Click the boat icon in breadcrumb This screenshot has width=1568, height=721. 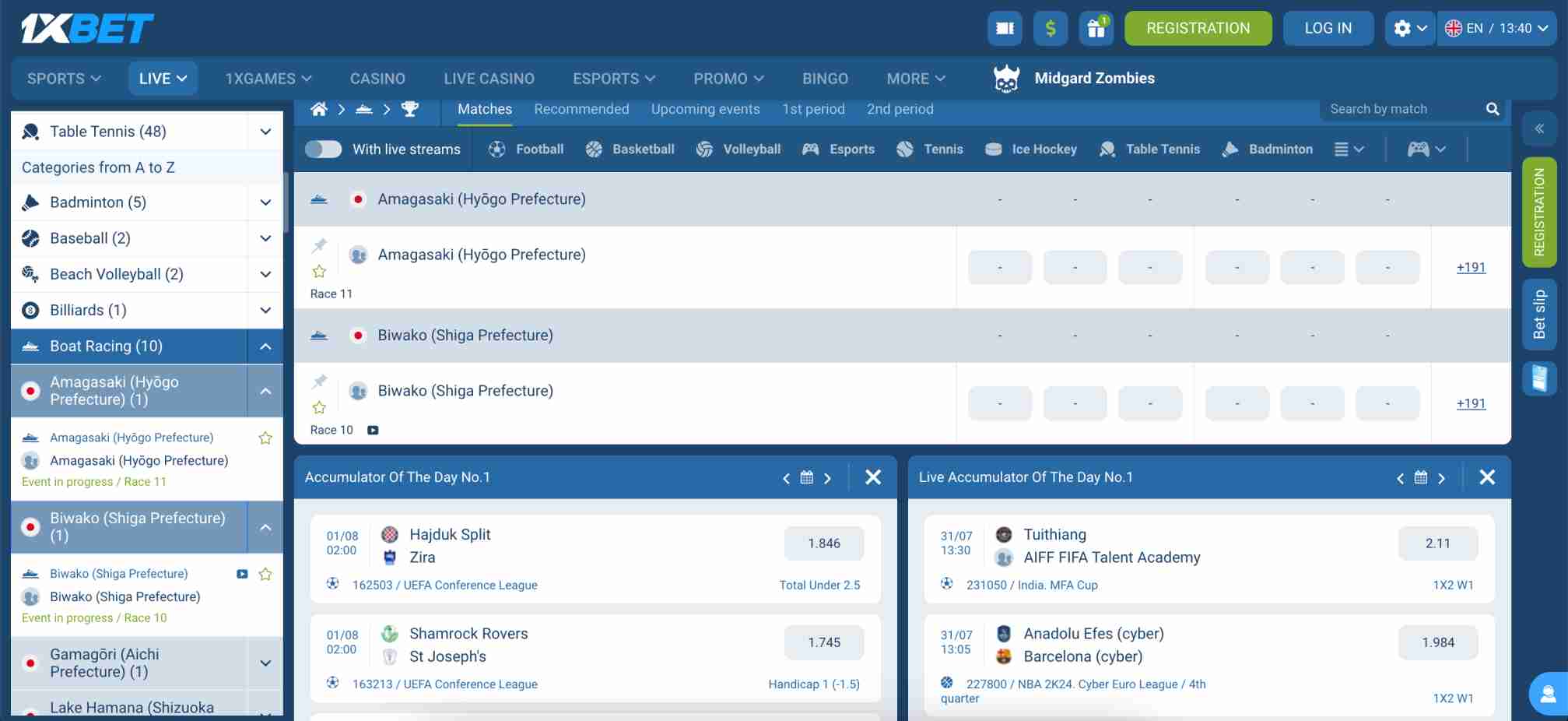[x=363, y=110]
